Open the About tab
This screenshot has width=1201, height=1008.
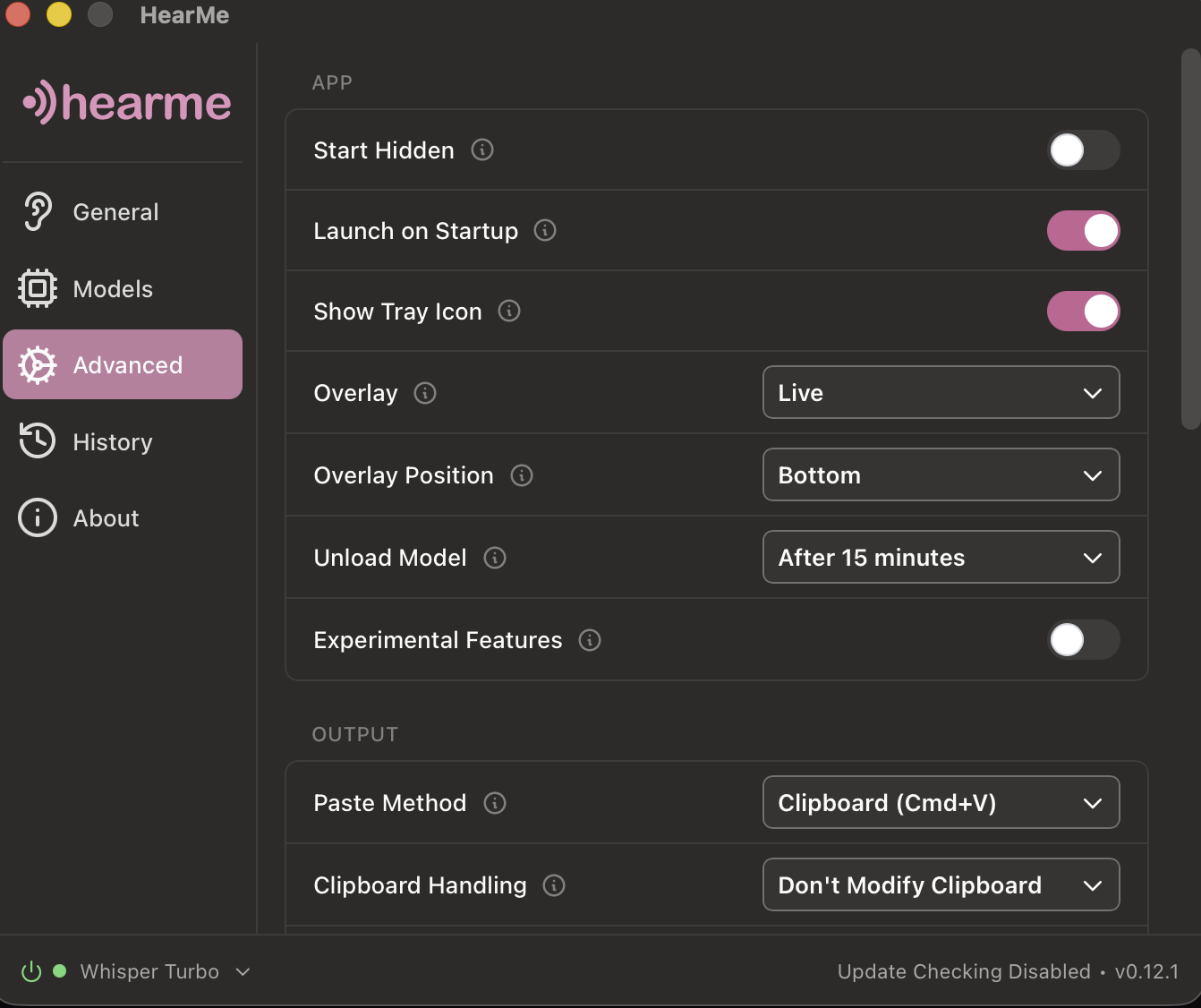click(x=123, y=517)
